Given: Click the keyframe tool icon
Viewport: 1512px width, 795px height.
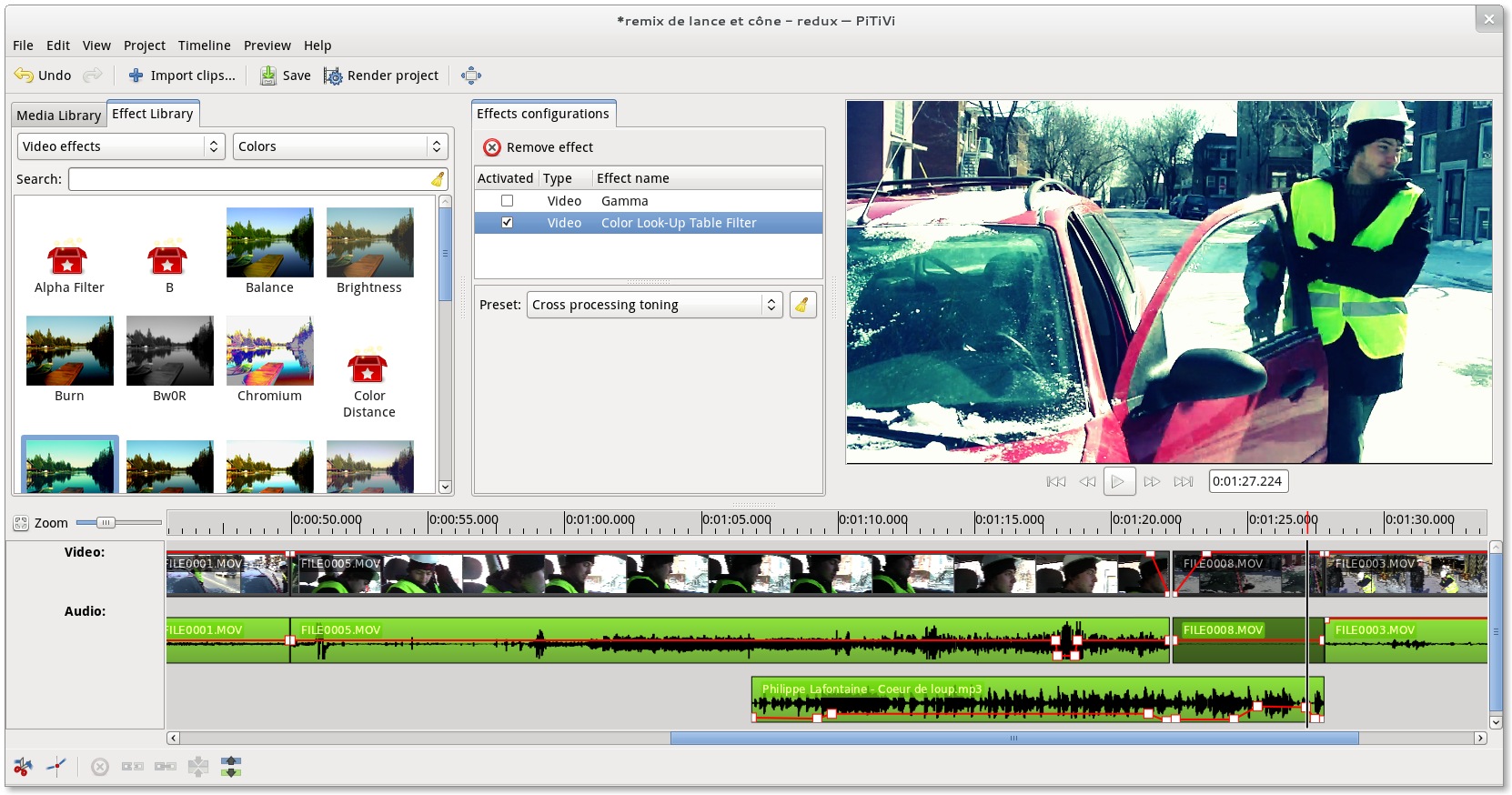Looking at the screenshot, I should [56, 767].
